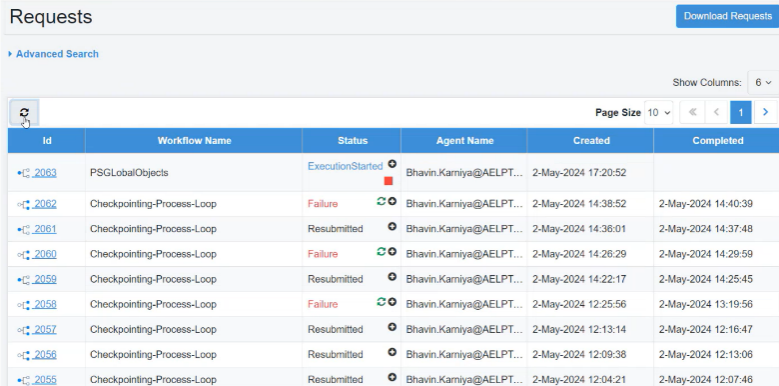Screen dimensions: 779x386
Task: Resubmit failed request 2062
Action: (381, 201)
